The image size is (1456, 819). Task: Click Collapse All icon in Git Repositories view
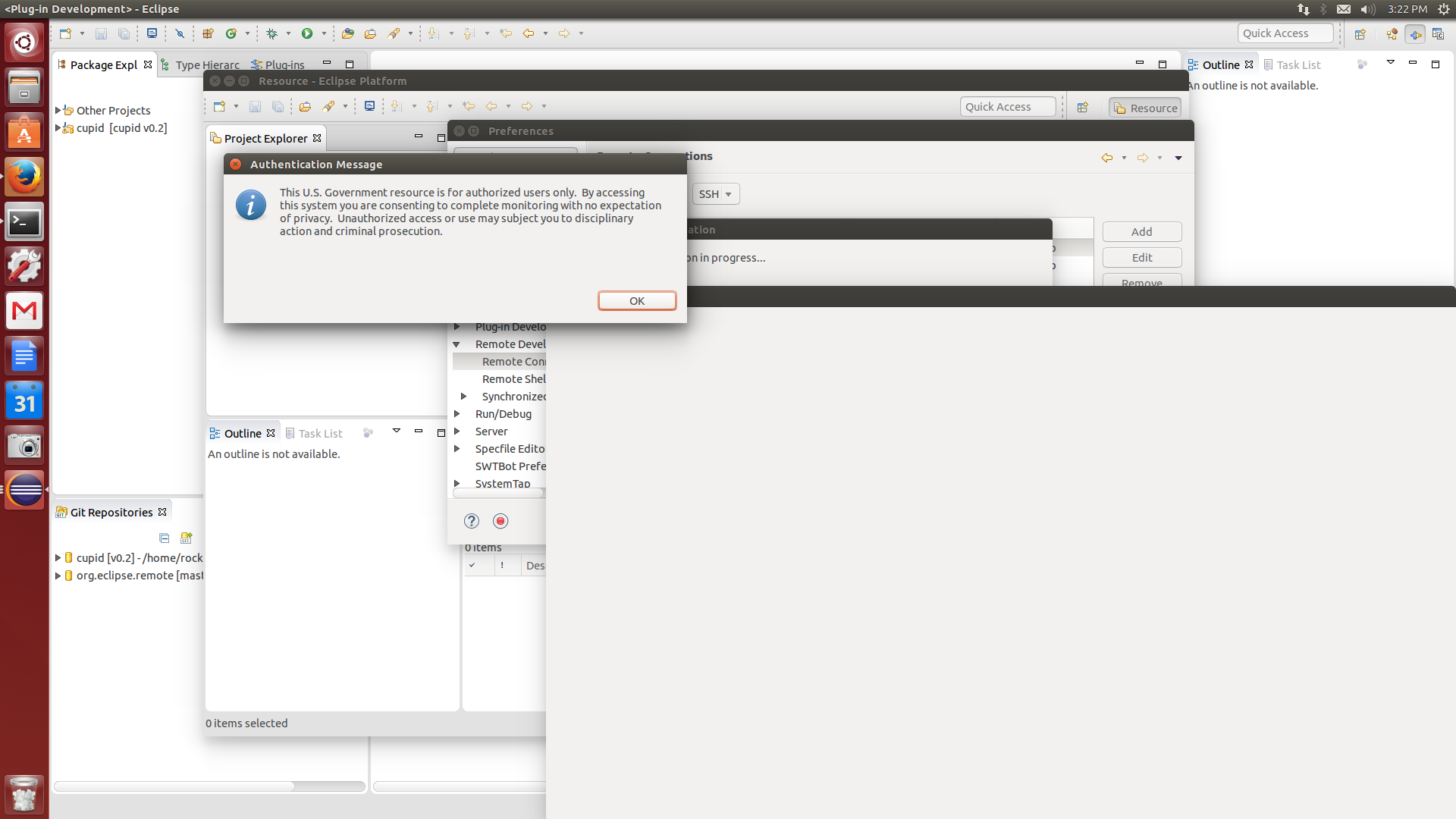click(x=165, y=538)
